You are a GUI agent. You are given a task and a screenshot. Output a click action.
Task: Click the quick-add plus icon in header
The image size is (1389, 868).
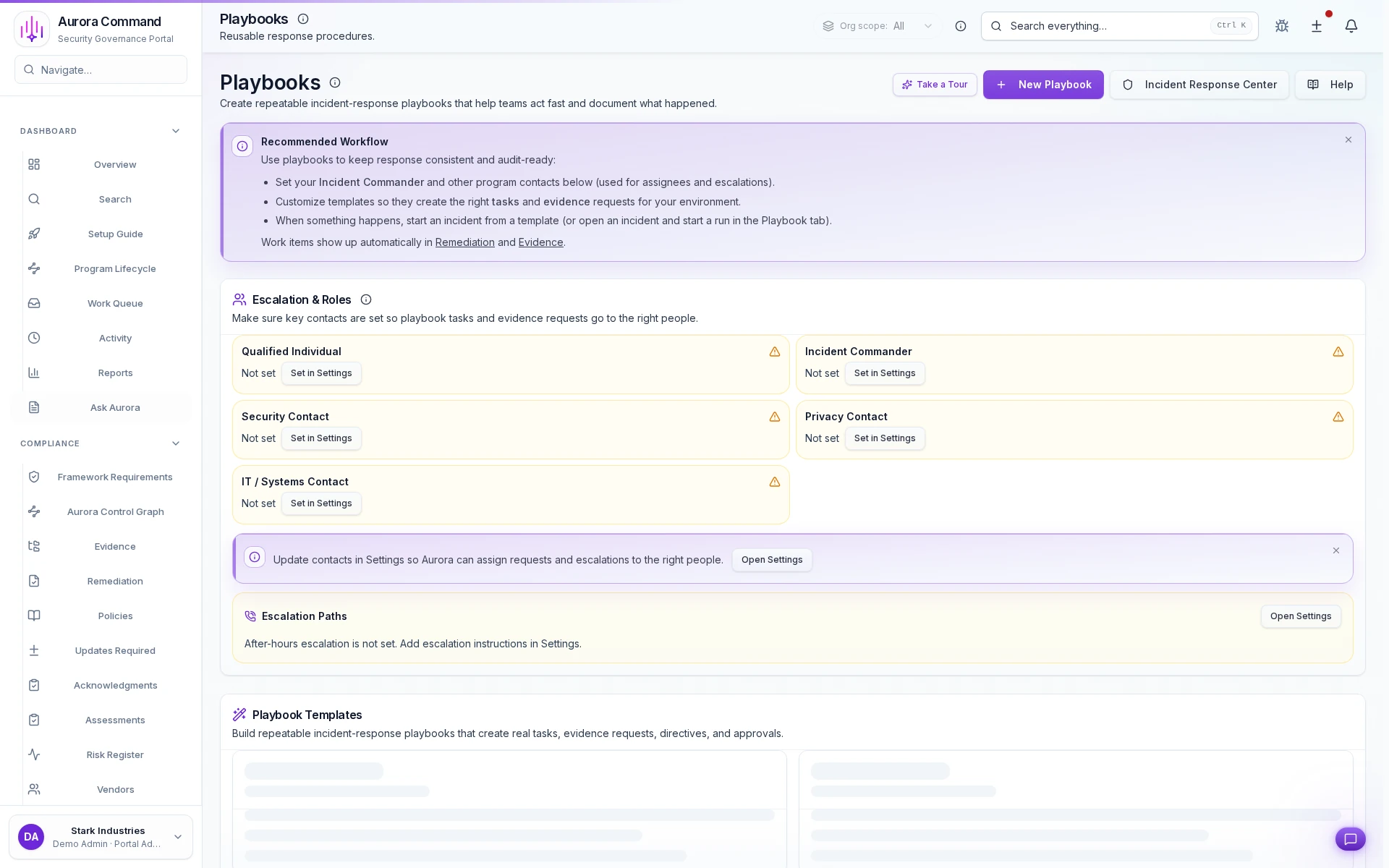pyautogui.click(x=1316, y=26)
